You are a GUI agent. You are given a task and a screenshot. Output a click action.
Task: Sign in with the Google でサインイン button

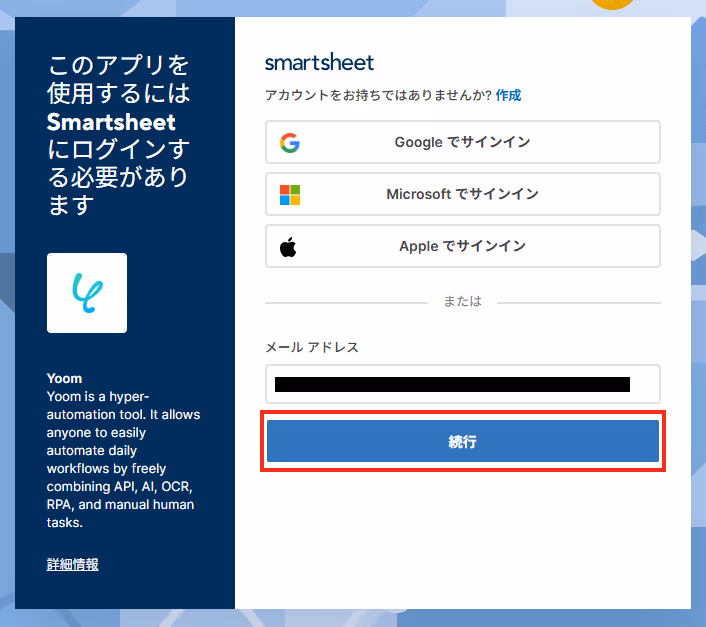(x=463, y=142)
